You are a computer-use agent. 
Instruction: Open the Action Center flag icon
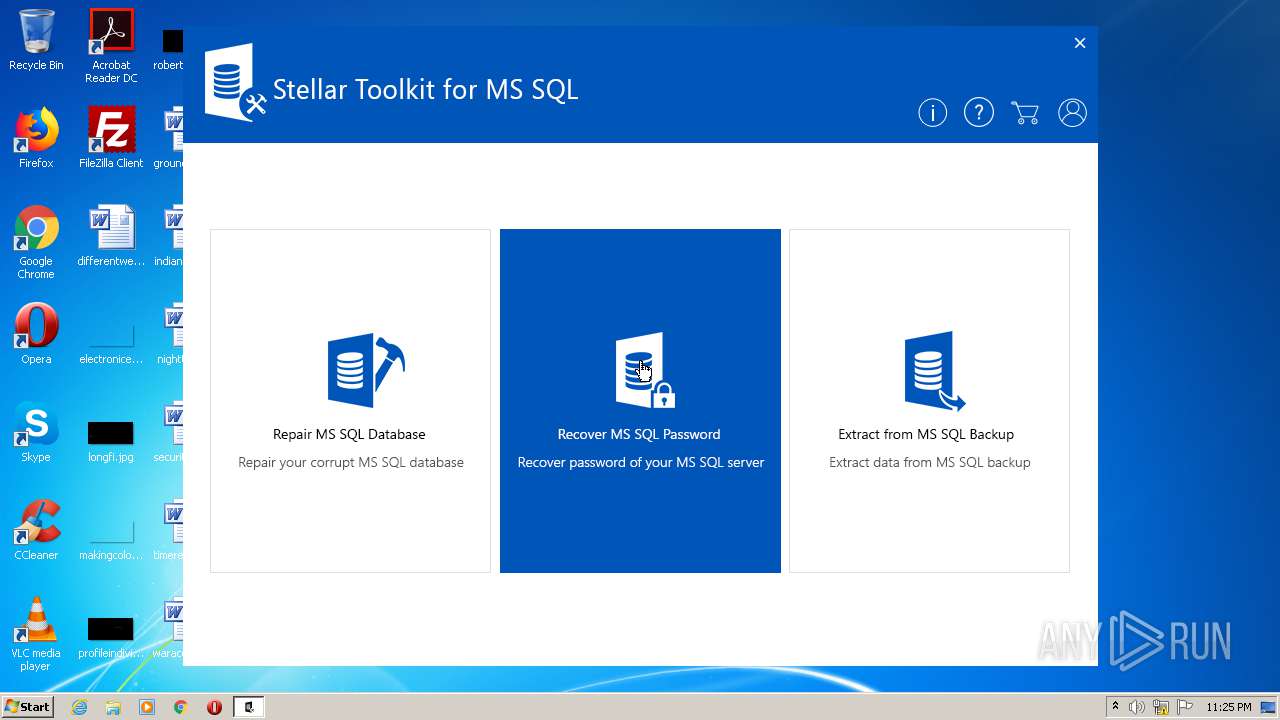tap(1185, 707)
